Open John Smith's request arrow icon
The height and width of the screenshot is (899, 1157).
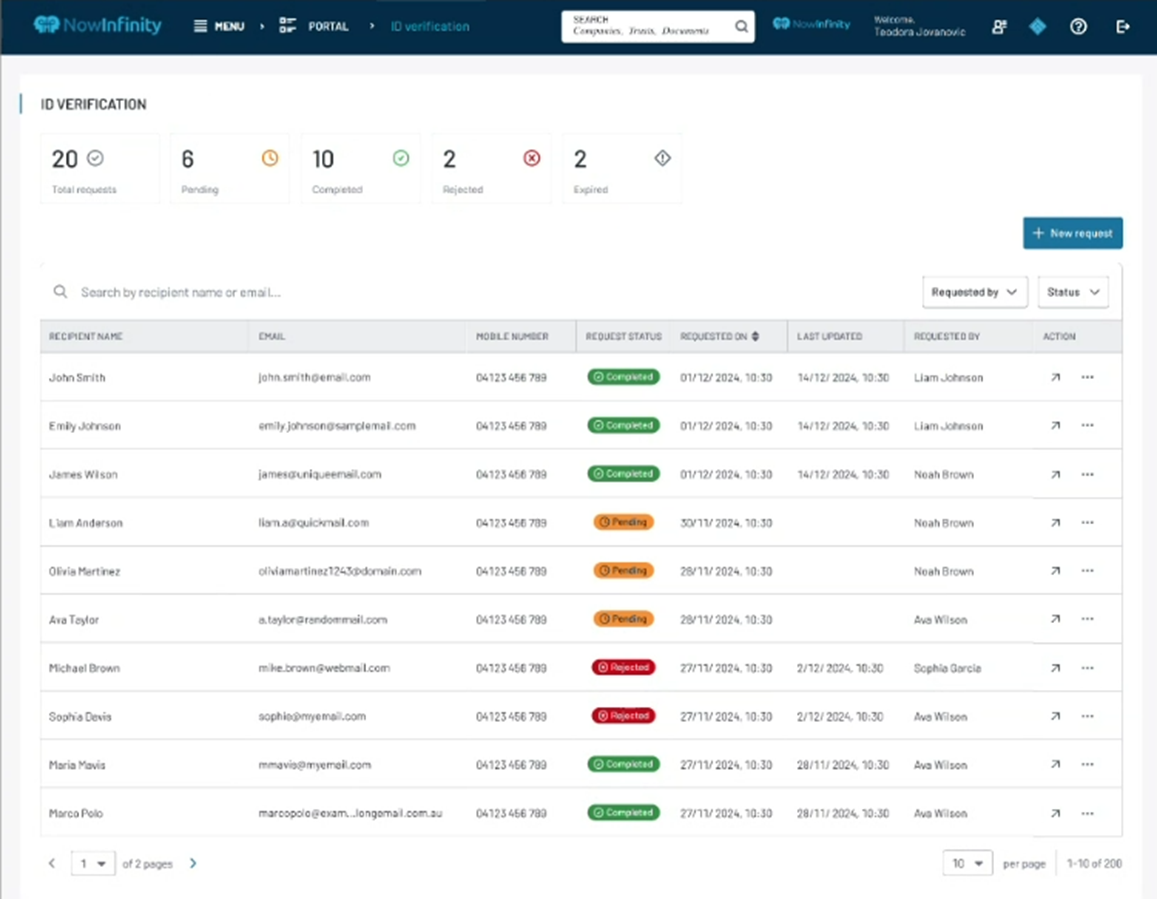click(1055, 378)
